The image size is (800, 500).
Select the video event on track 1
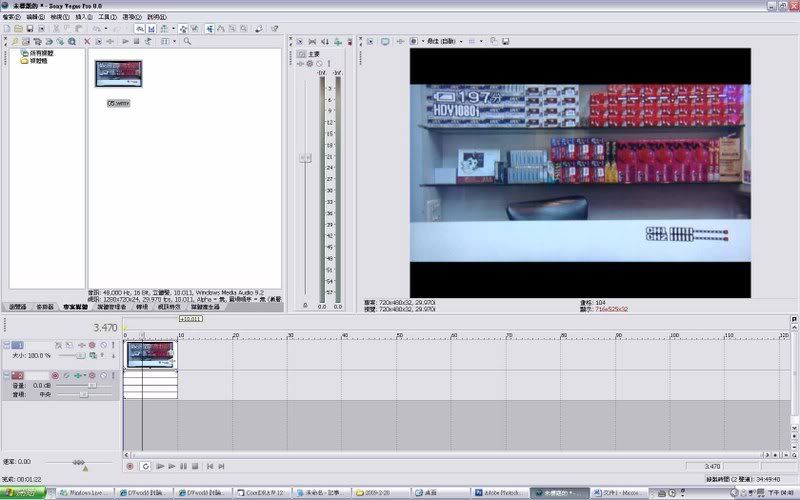pyautogui.click(x=150, y=355)
